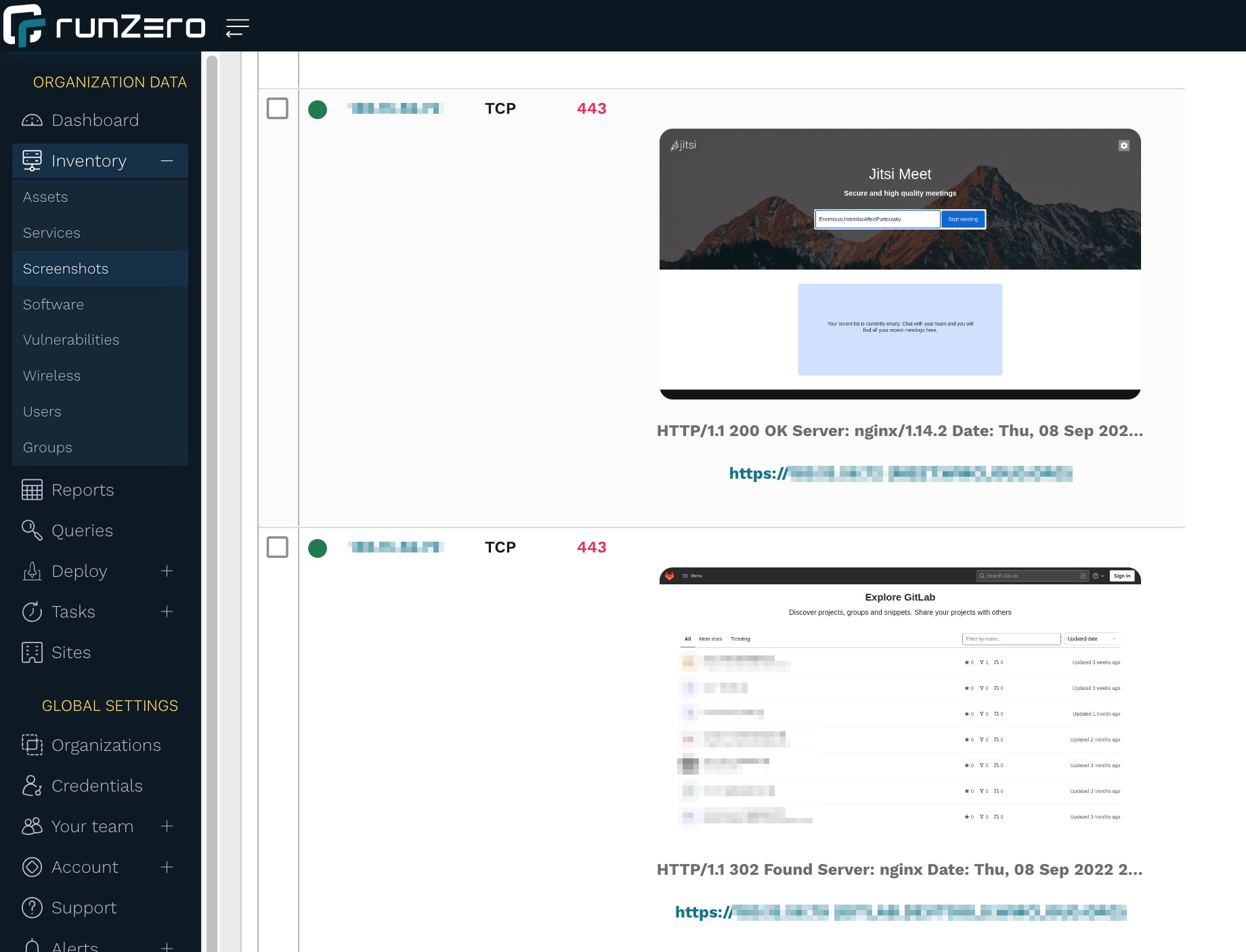Screen dimensions: 1246x952
Task: Click blurred IP address in Jitsi row
Action: point(395,108)
